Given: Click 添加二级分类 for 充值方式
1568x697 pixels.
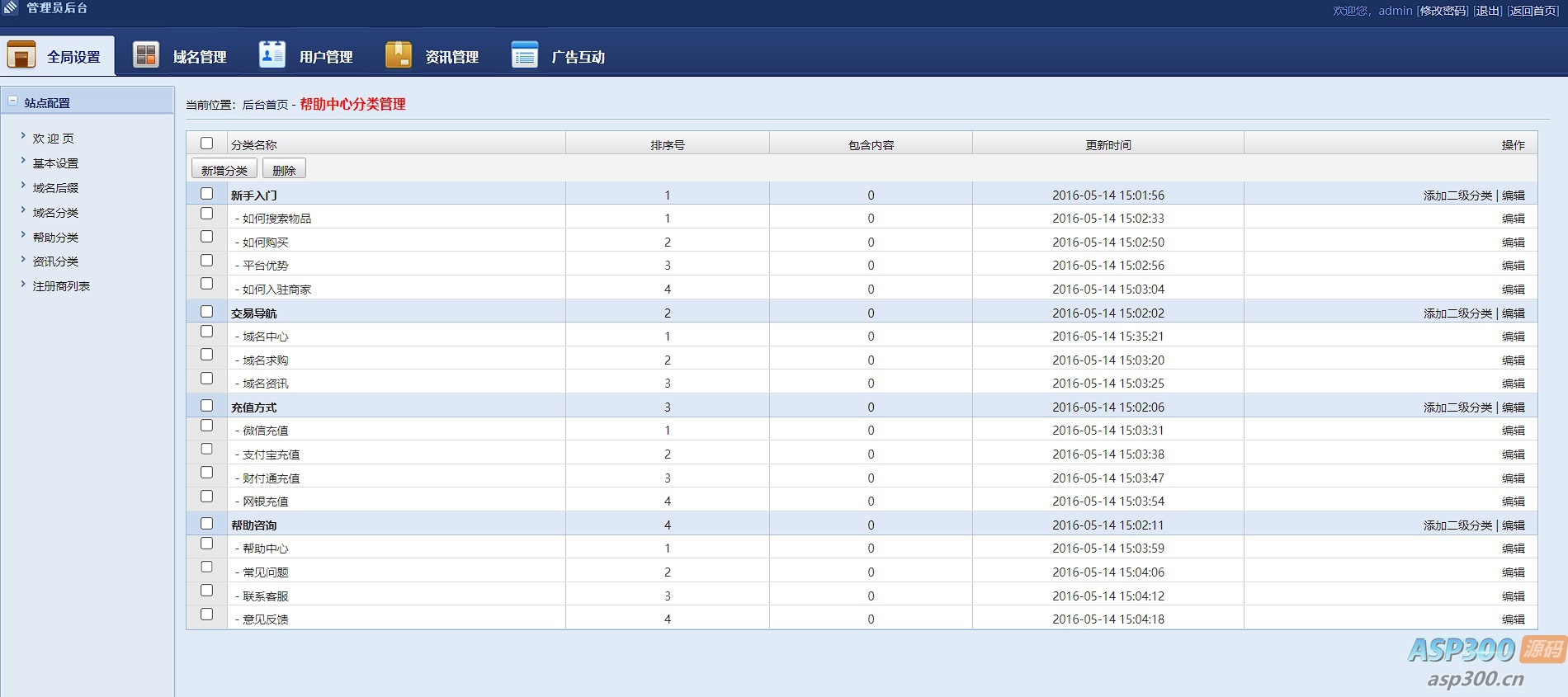Looking at the screenshot, I should point(1457,407).
